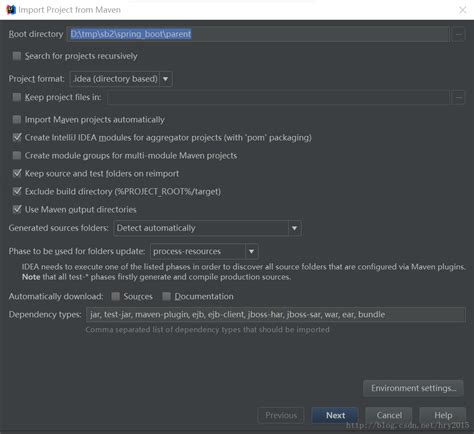Disable Exclude build directory option

17,191
